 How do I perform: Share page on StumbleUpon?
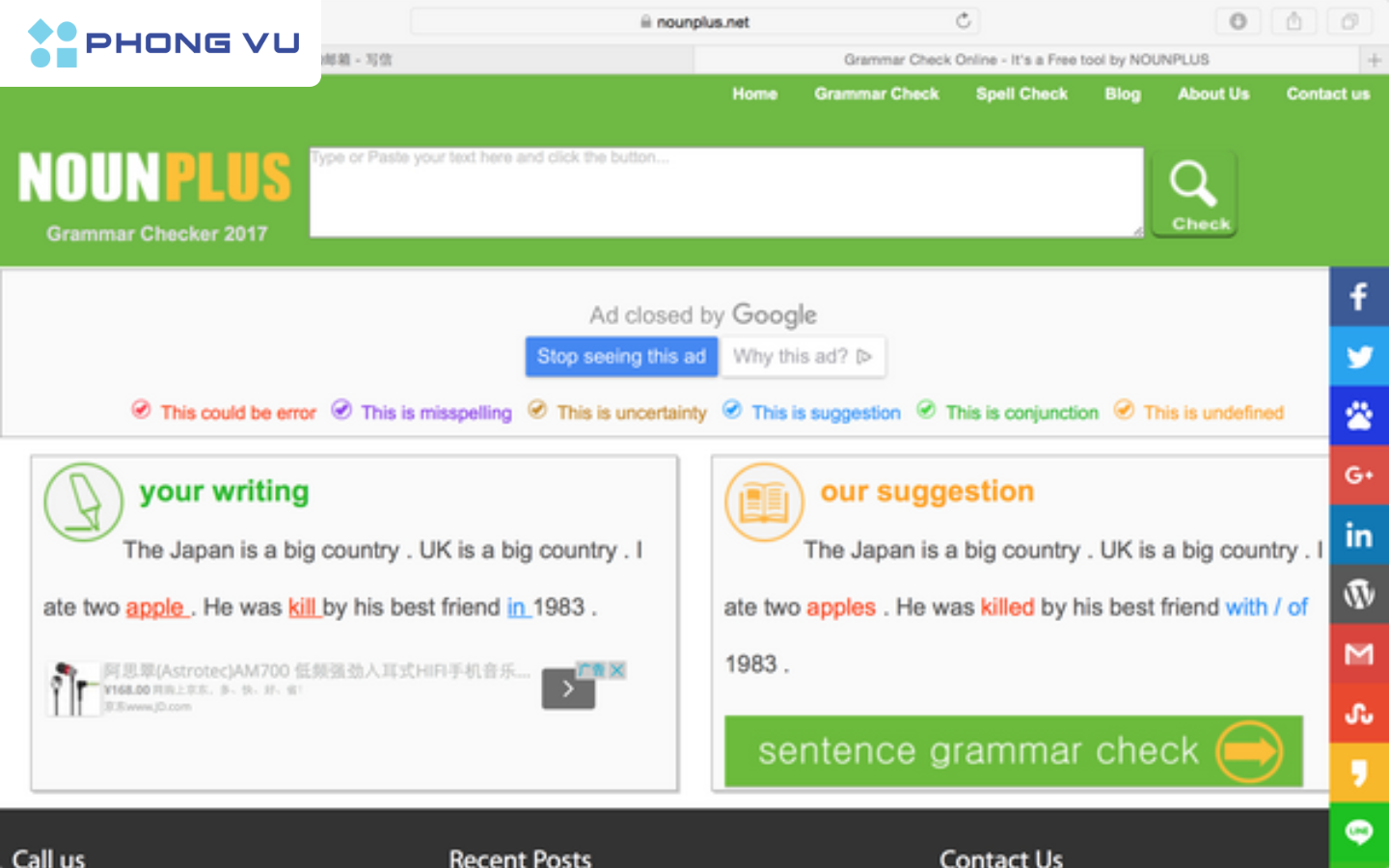pyautogui.click(x=1359, y=714)
